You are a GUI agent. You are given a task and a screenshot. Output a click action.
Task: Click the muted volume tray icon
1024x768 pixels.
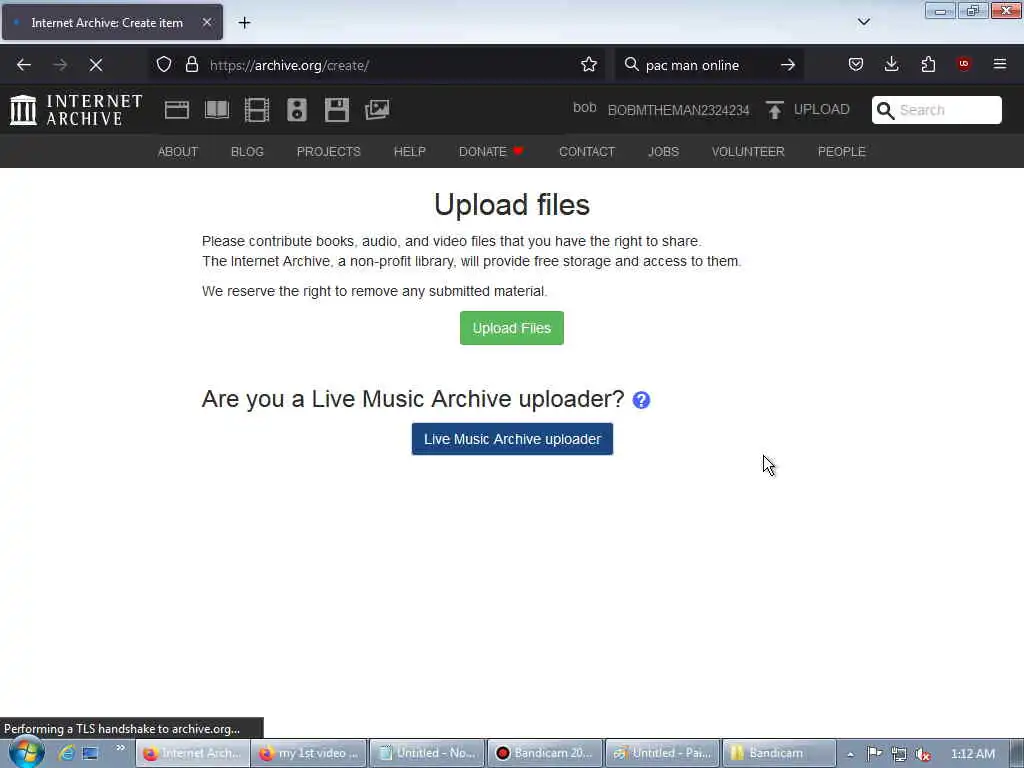pyautogui.click(x=922, y=754)
